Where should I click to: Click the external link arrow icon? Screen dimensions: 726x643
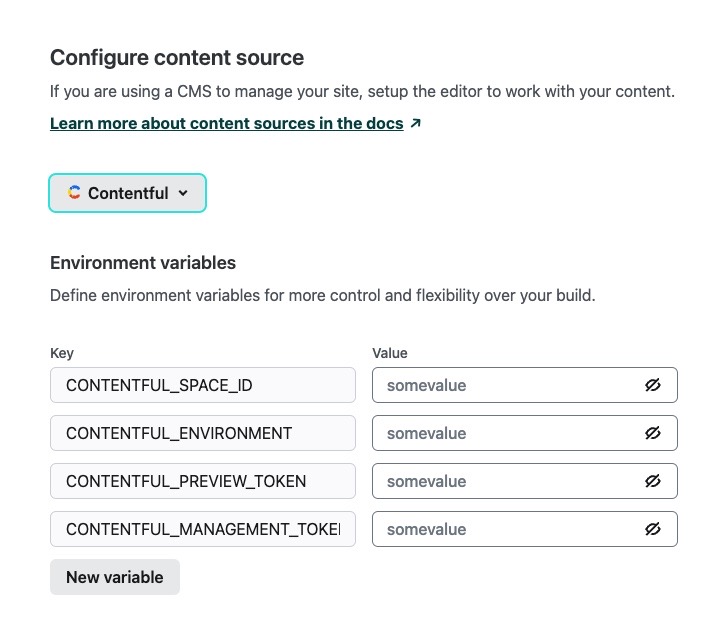coord(416,124)
